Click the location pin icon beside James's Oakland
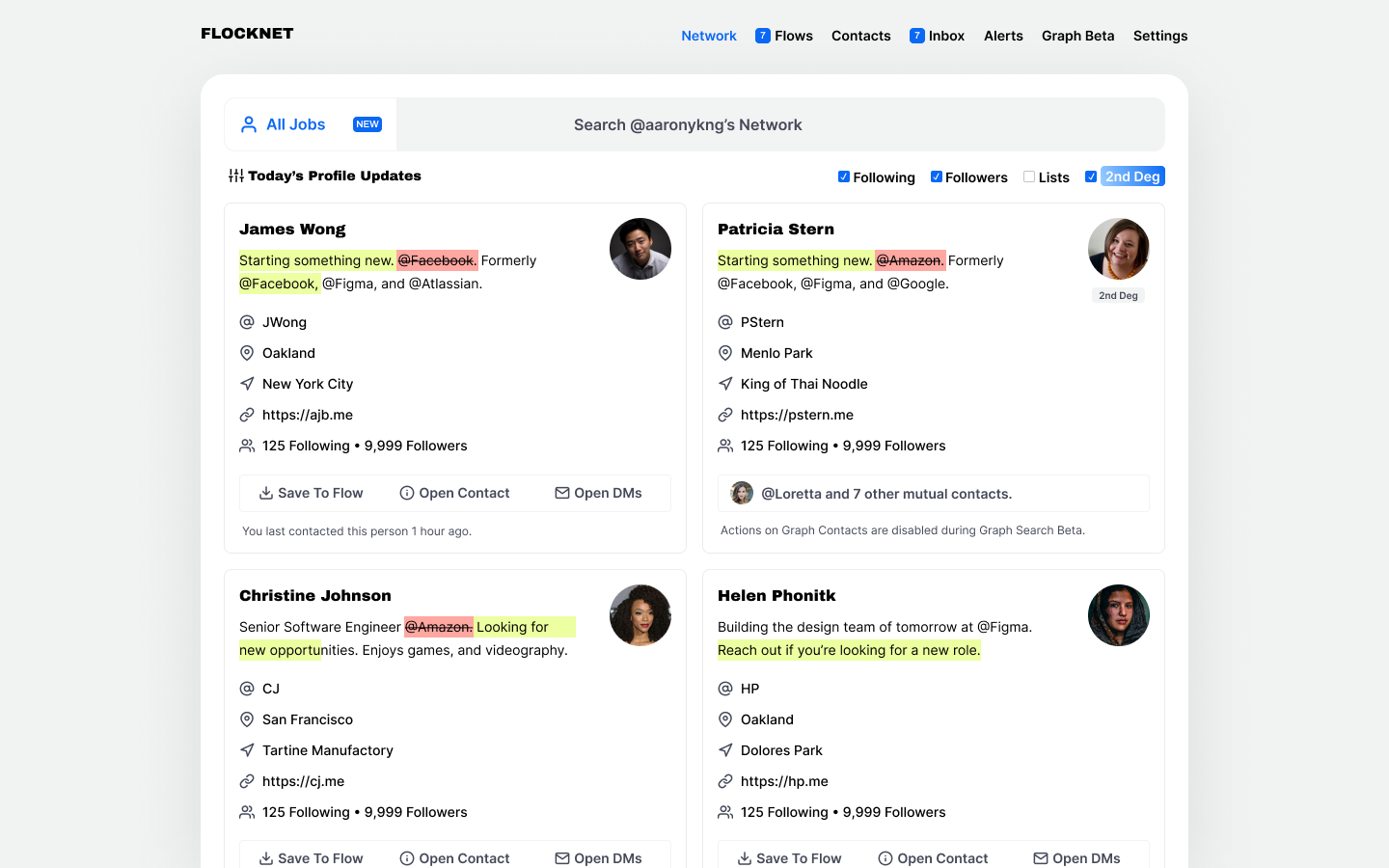 tap(247, 353)
